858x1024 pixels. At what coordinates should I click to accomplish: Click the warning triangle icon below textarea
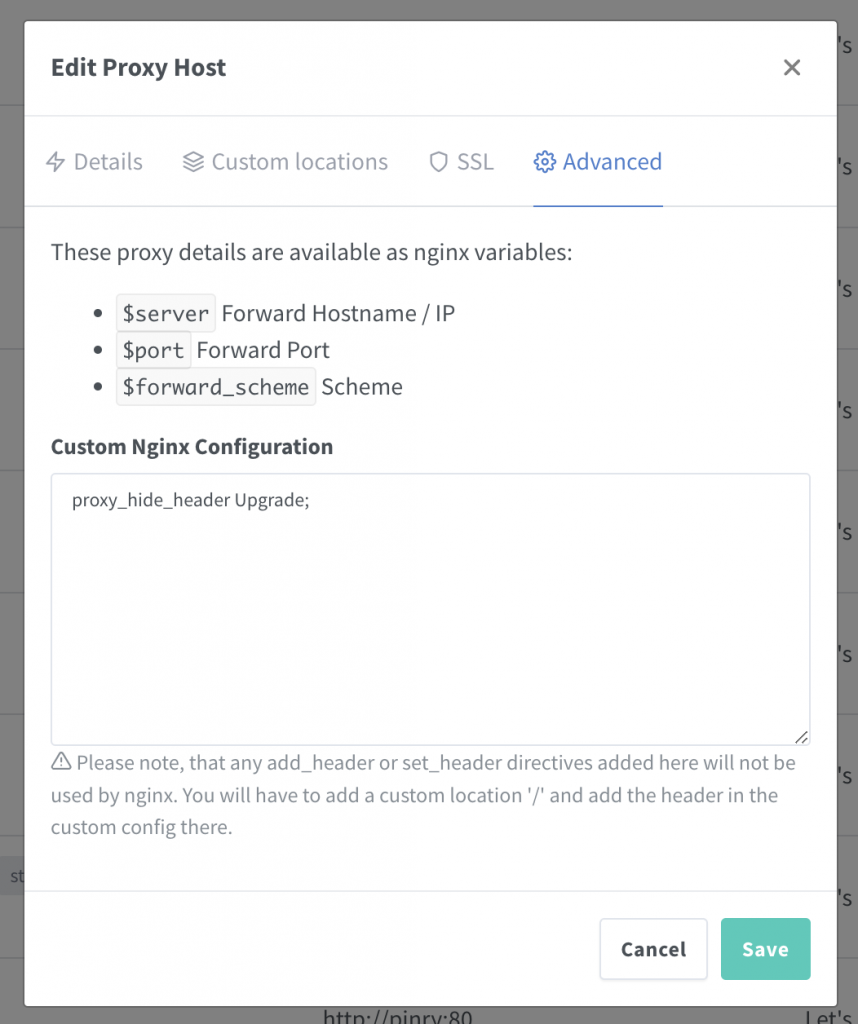point(61,761)
